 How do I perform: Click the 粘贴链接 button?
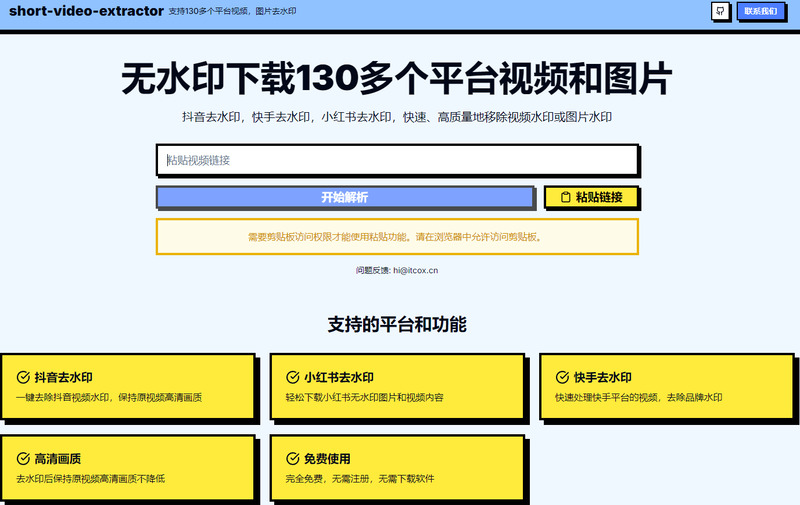591,197
